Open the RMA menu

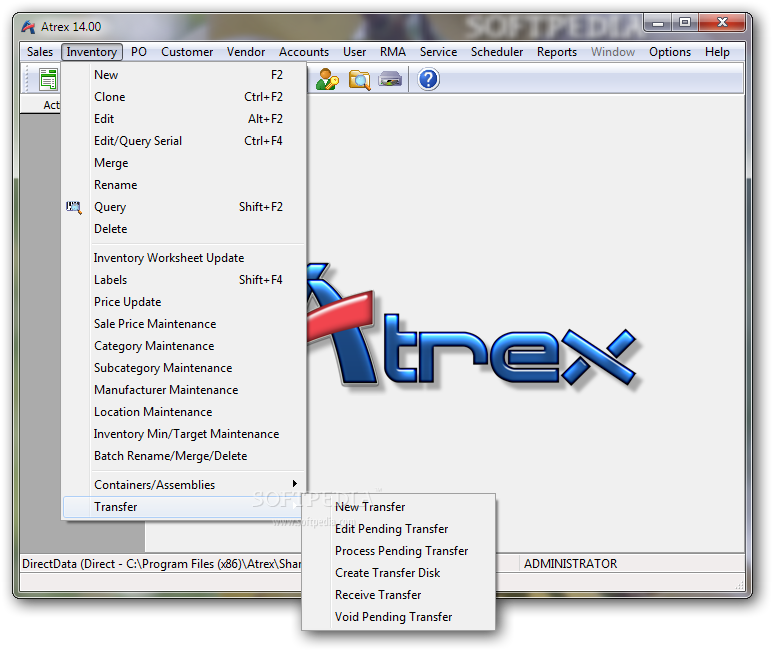point(393,52)
